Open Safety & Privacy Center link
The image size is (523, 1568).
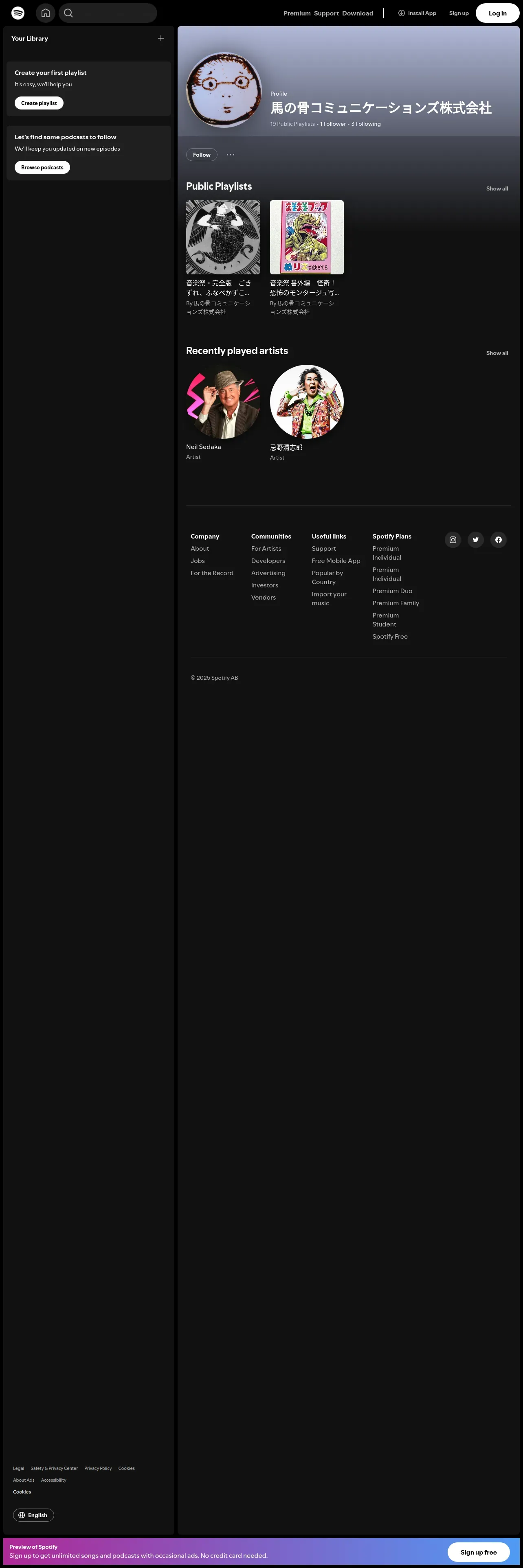tap(54, 1468)
